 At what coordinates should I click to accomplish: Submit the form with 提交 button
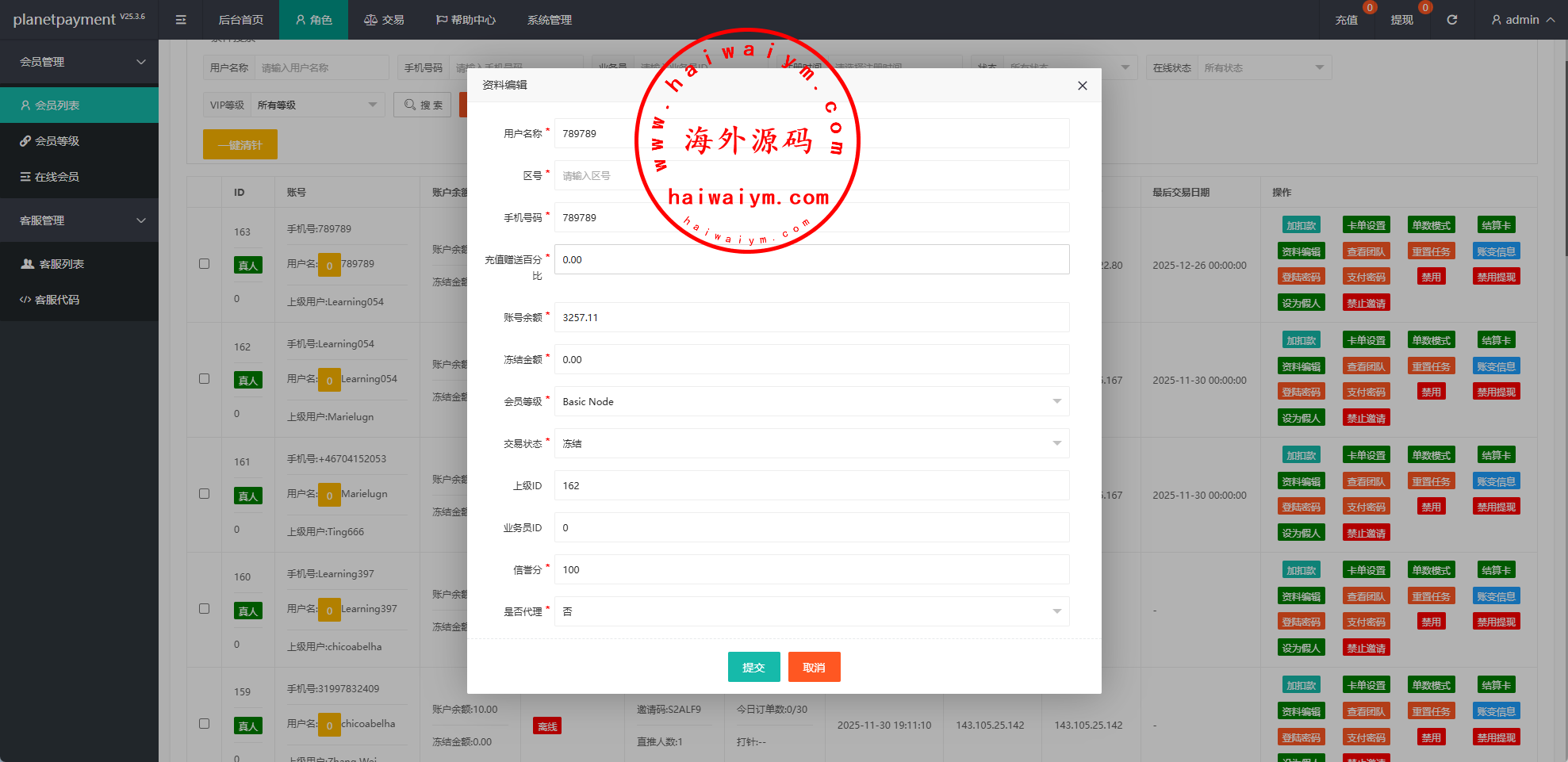[x=753, y=667]
